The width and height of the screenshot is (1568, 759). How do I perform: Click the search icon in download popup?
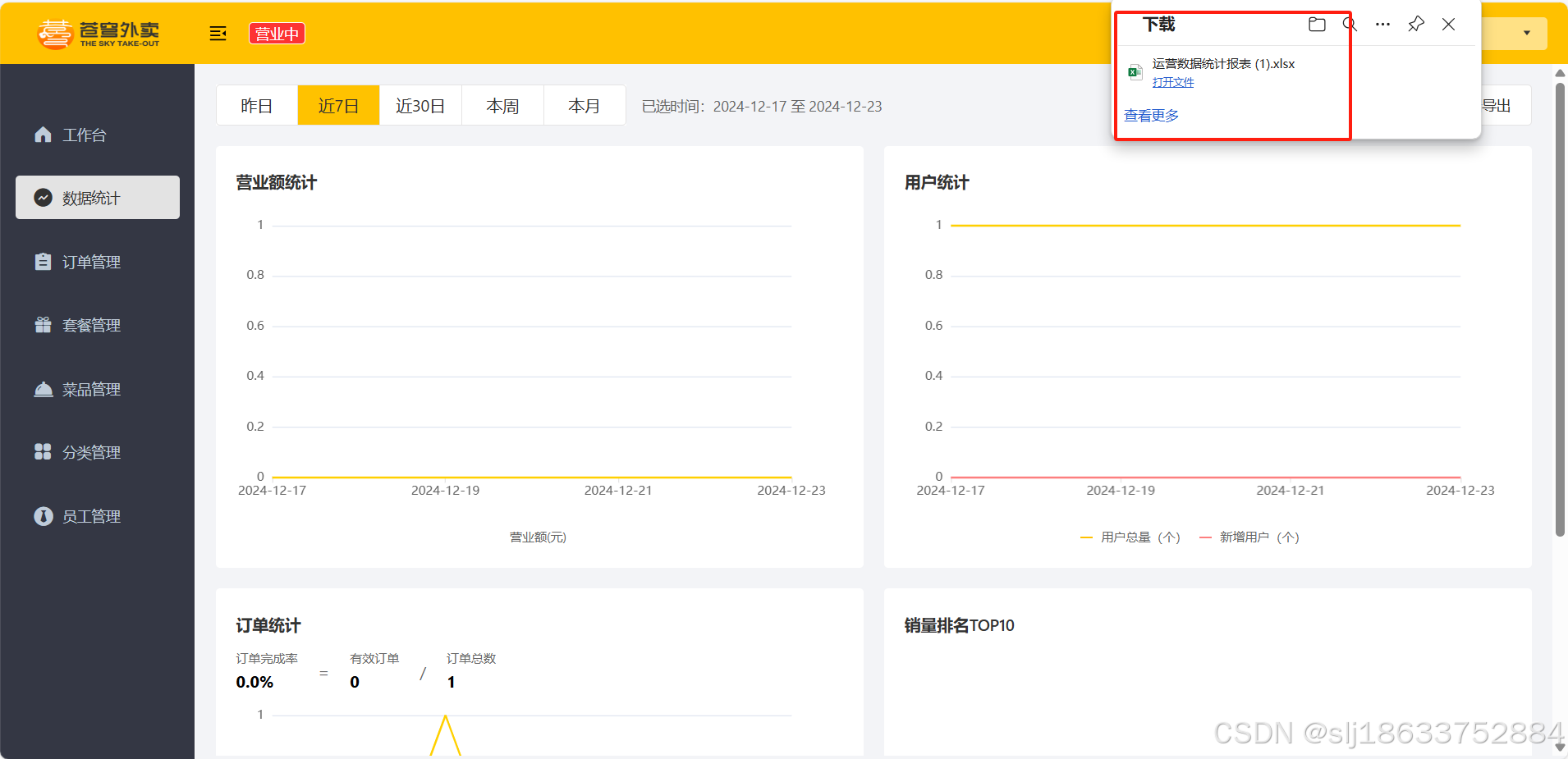click(x=1350, y=25)
